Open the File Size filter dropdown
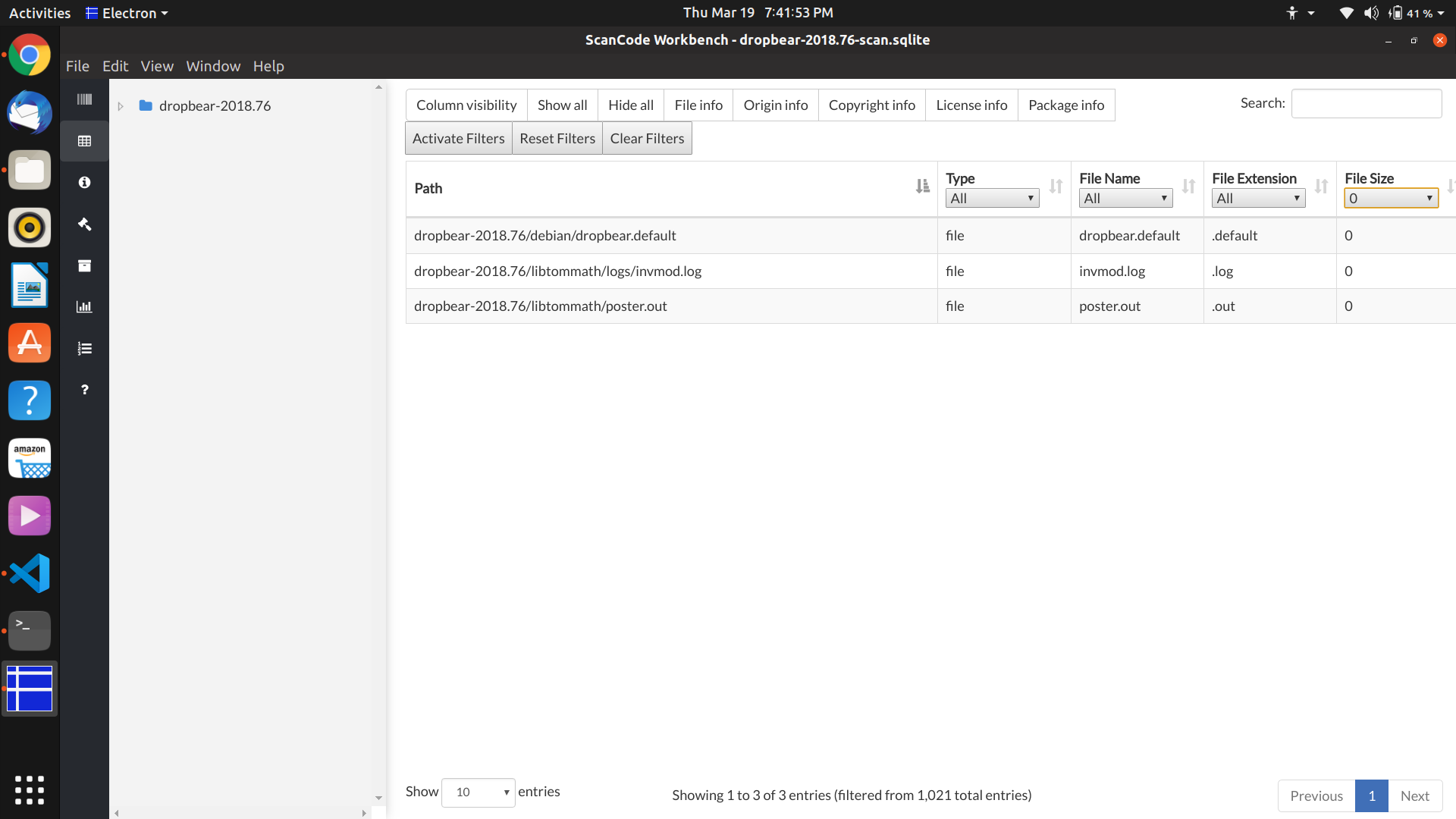1456x819 pixels. [x=1391, y=199]
